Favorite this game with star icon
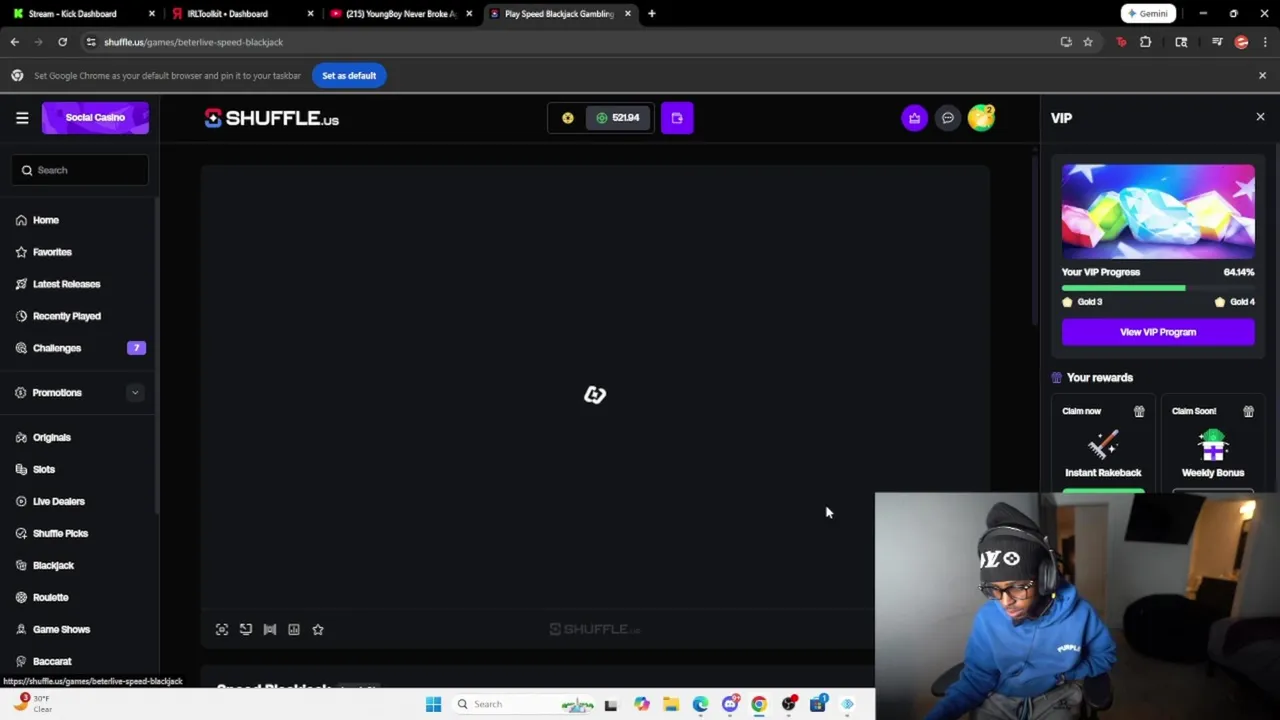Screen dimensions: 1280x720 pos(318,629)
